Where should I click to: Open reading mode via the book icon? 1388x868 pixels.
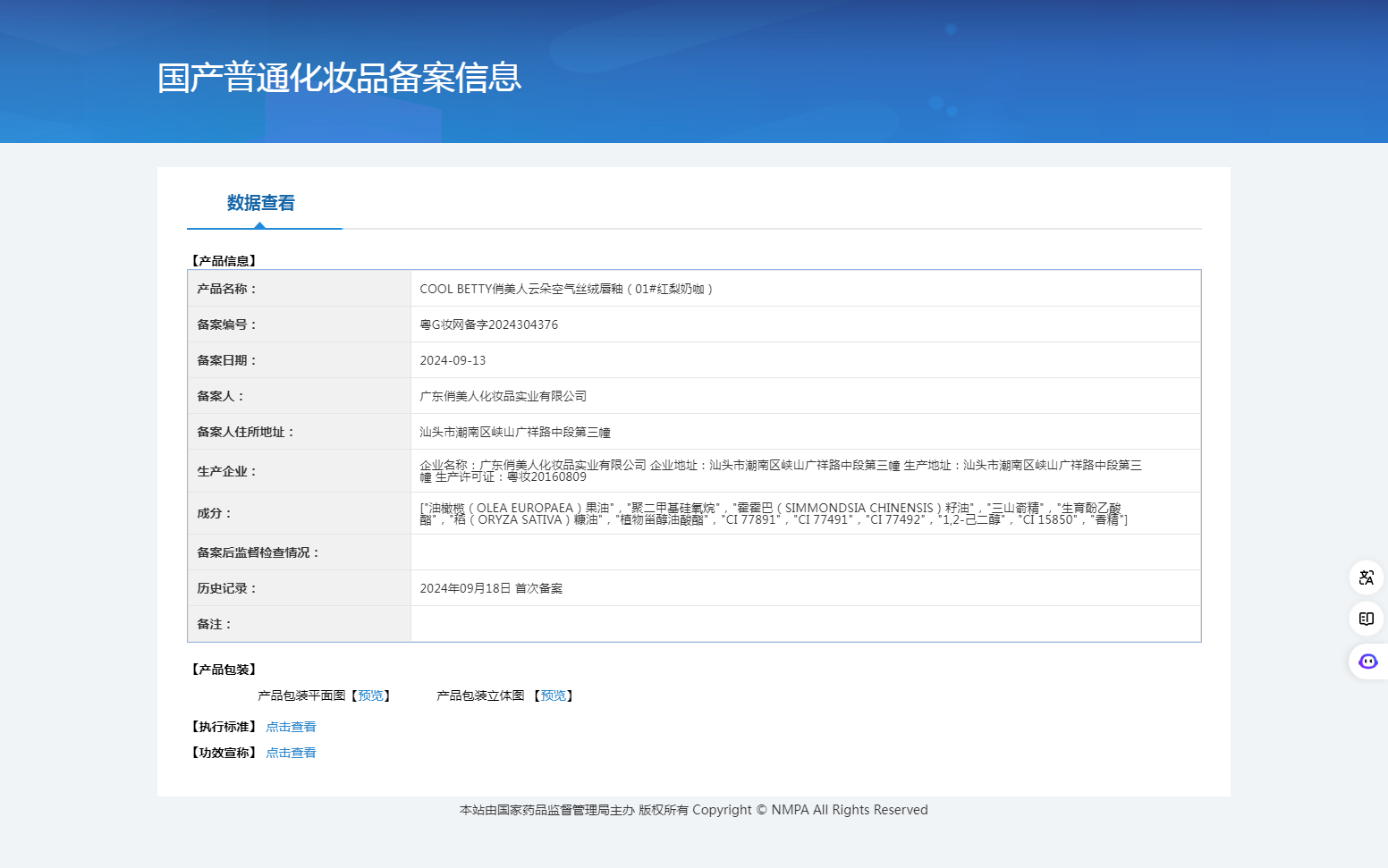pos(1366,619)
